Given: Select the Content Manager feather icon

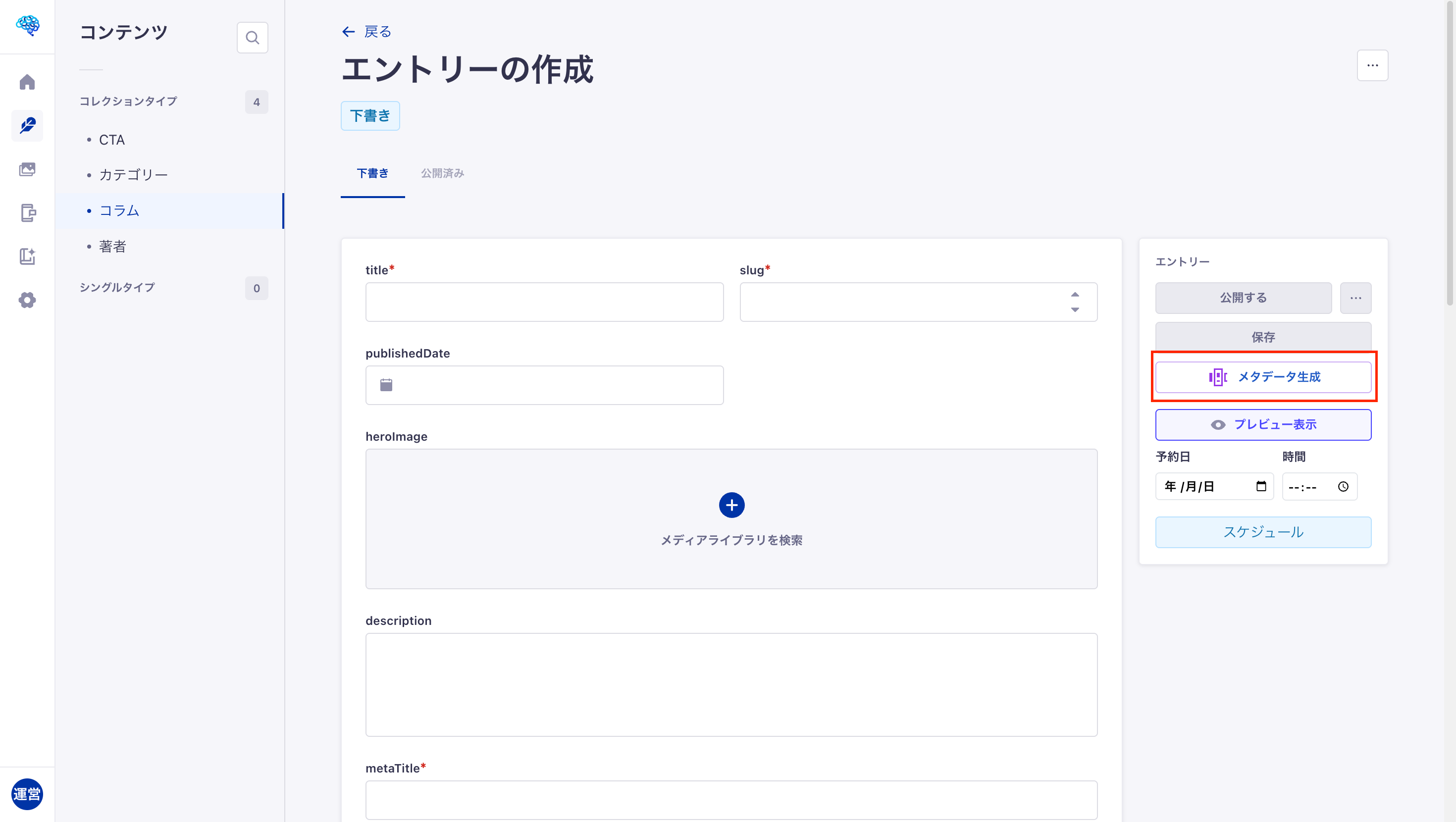Looking at the screenshot, I should tap(27, 125).
